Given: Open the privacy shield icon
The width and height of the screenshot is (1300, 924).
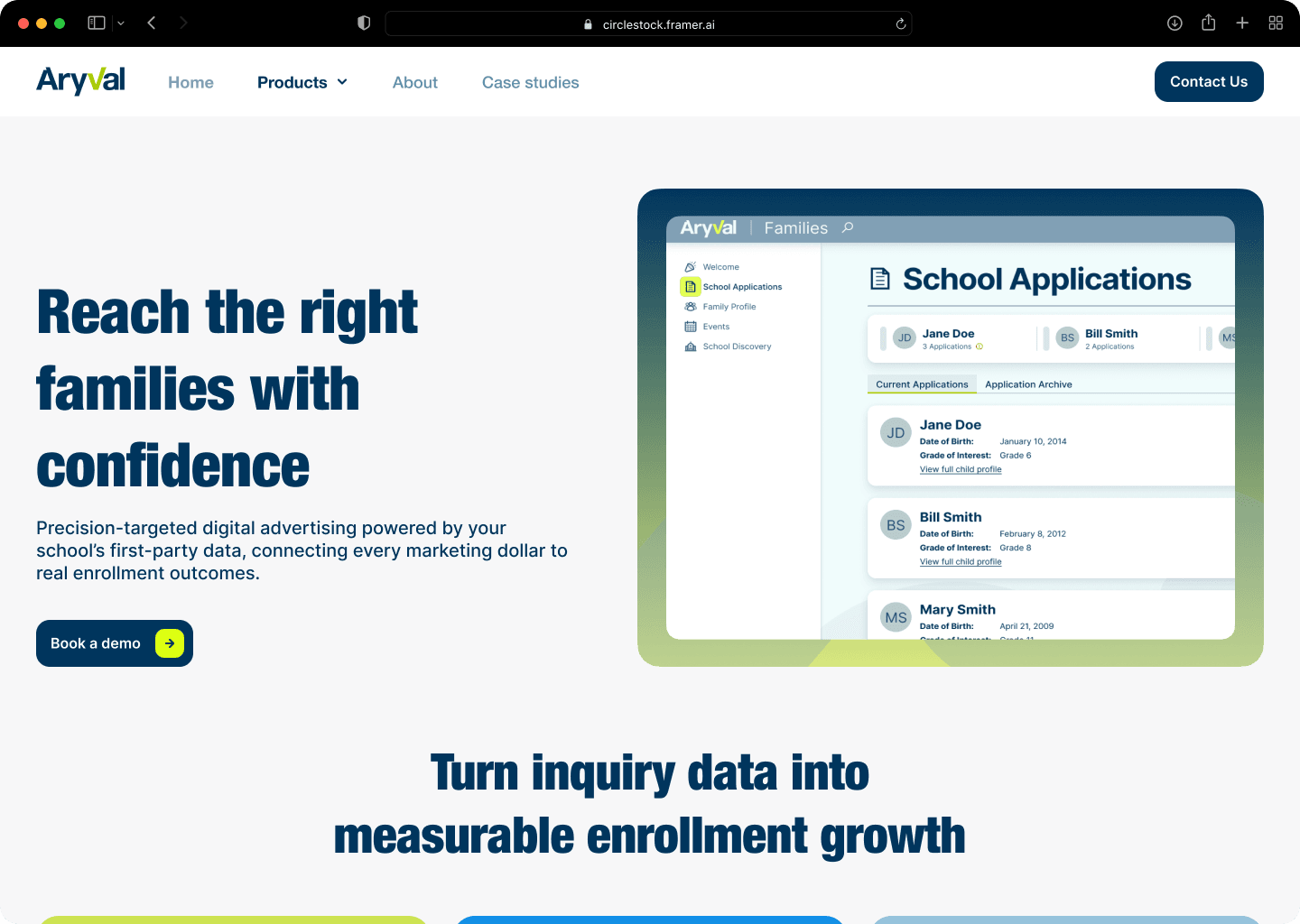Looking at the screenshot, I should click(x=364, y=23).
